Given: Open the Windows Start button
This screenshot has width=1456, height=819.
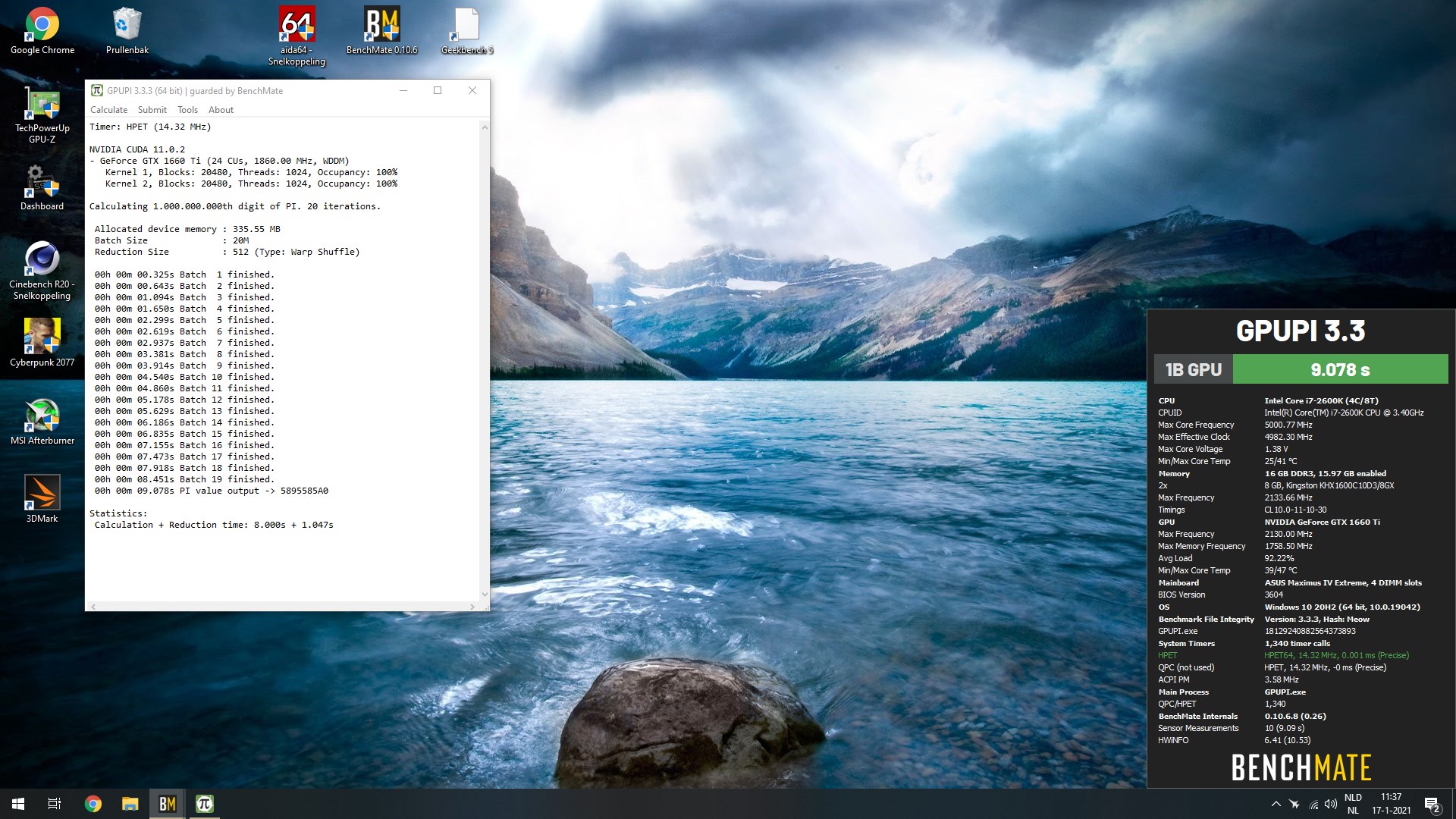Looking at the screenshot, I should point(18,804).
